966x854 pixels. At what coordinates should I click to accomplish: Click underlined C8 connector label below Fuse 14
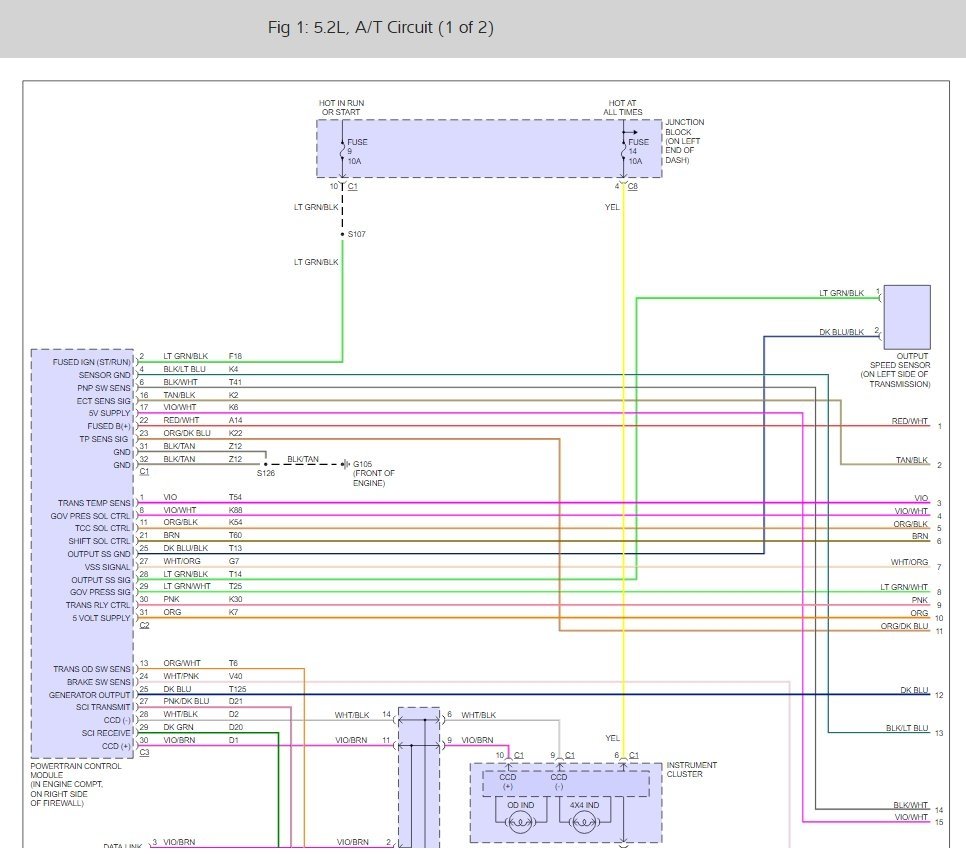[633, 187]
